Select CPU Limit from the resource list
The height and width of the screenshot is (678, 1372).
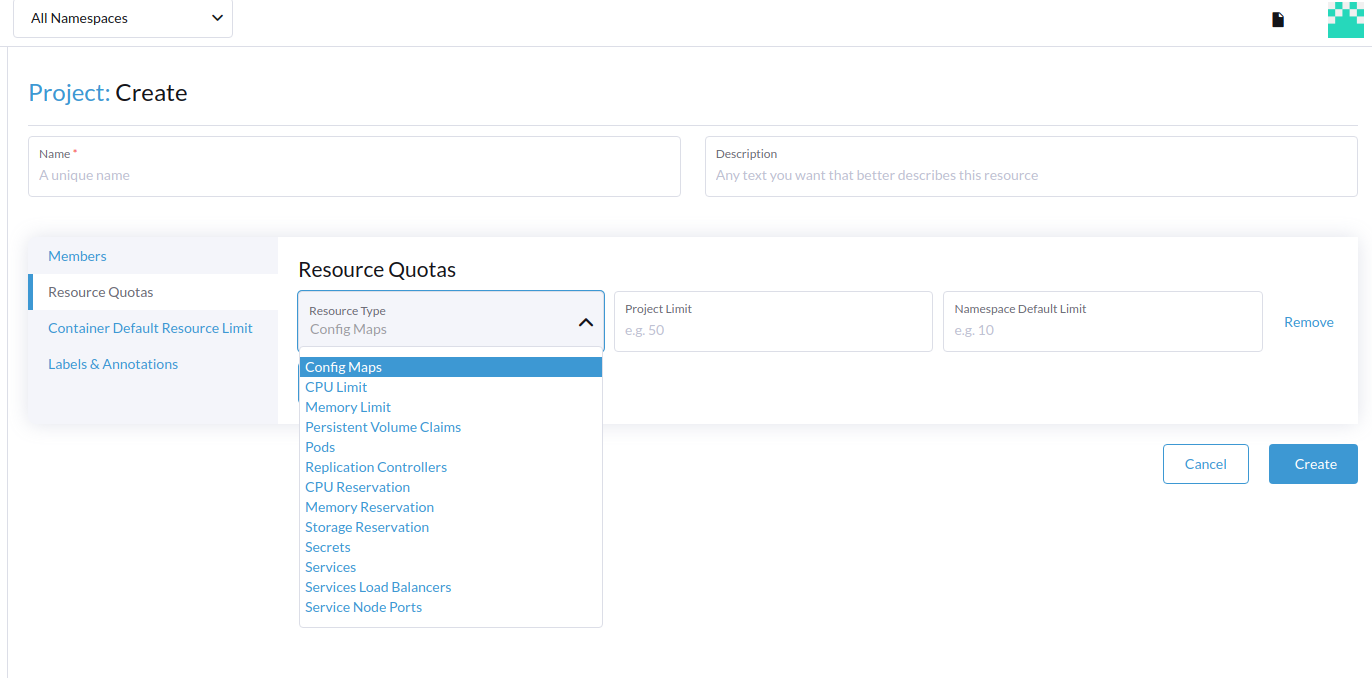[x=335, y=387]
